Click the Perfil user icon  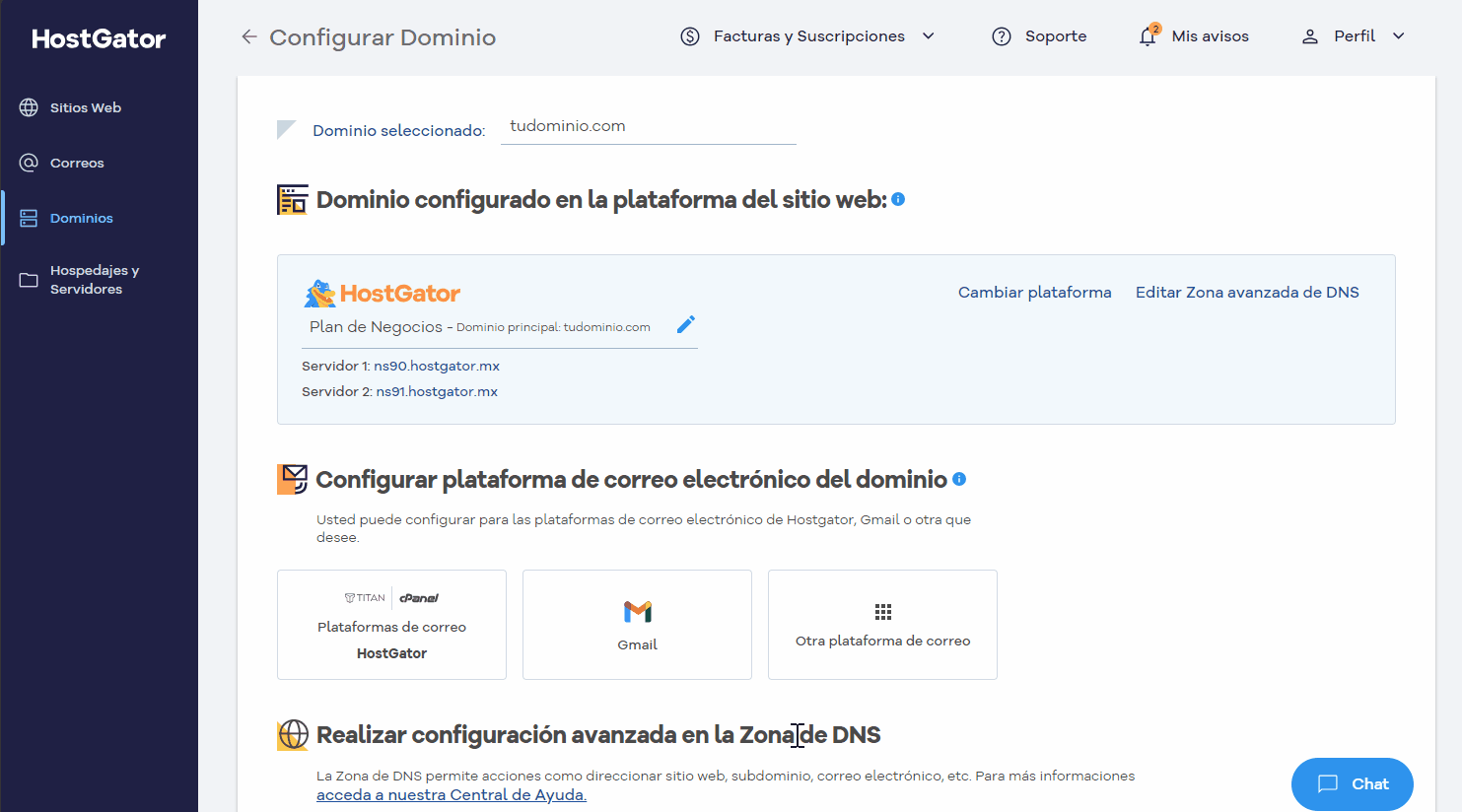(x=1310, y=36)
